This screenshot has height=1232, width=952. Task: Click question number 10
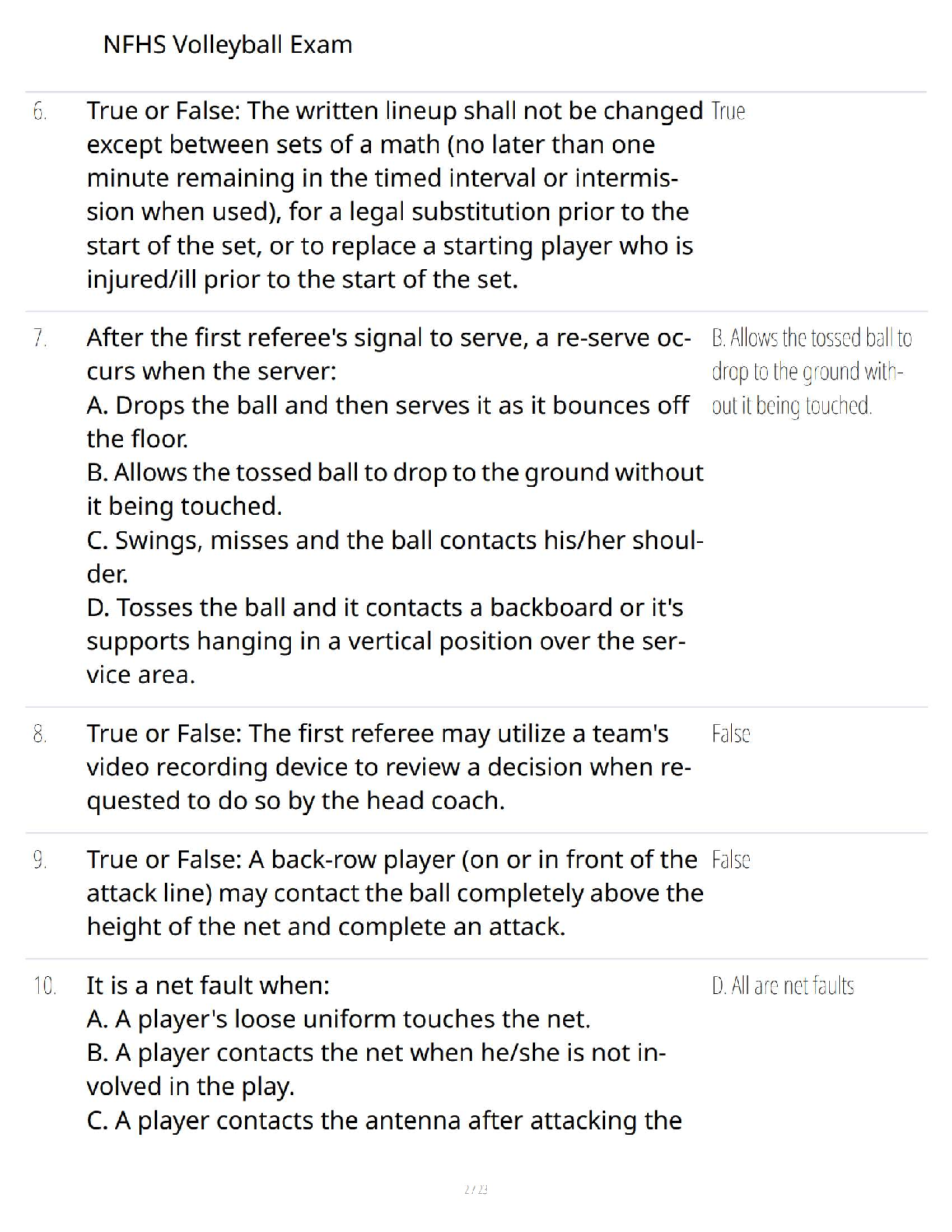click(x=44, y=986)
